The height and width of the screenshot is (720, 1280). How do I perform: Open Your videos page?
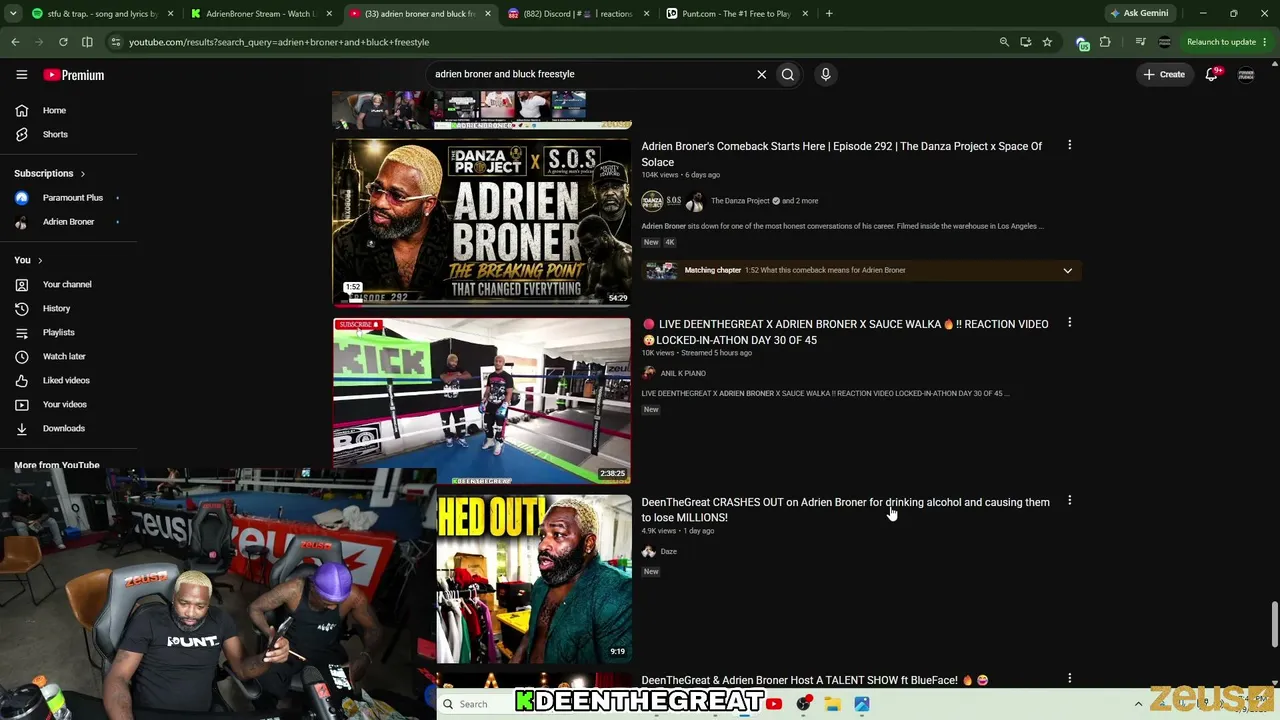[x=64, y=404]
